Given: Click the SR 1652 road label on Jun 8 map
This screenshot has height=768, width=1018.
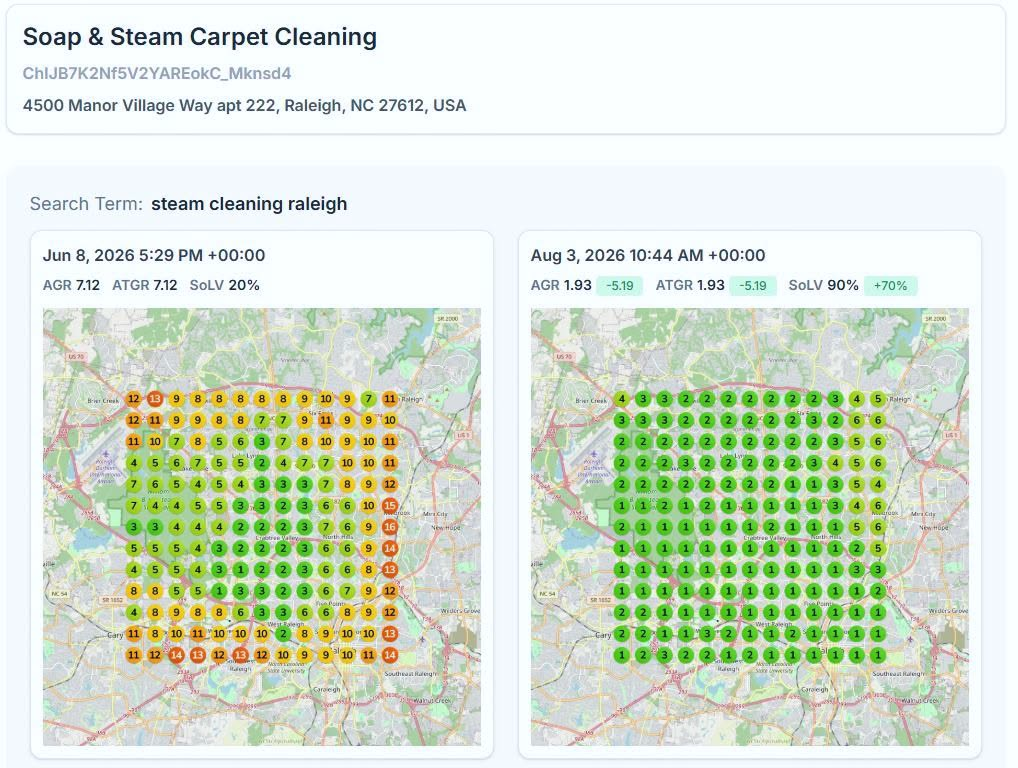Looking at the screenshot, I should pos(112,600).
